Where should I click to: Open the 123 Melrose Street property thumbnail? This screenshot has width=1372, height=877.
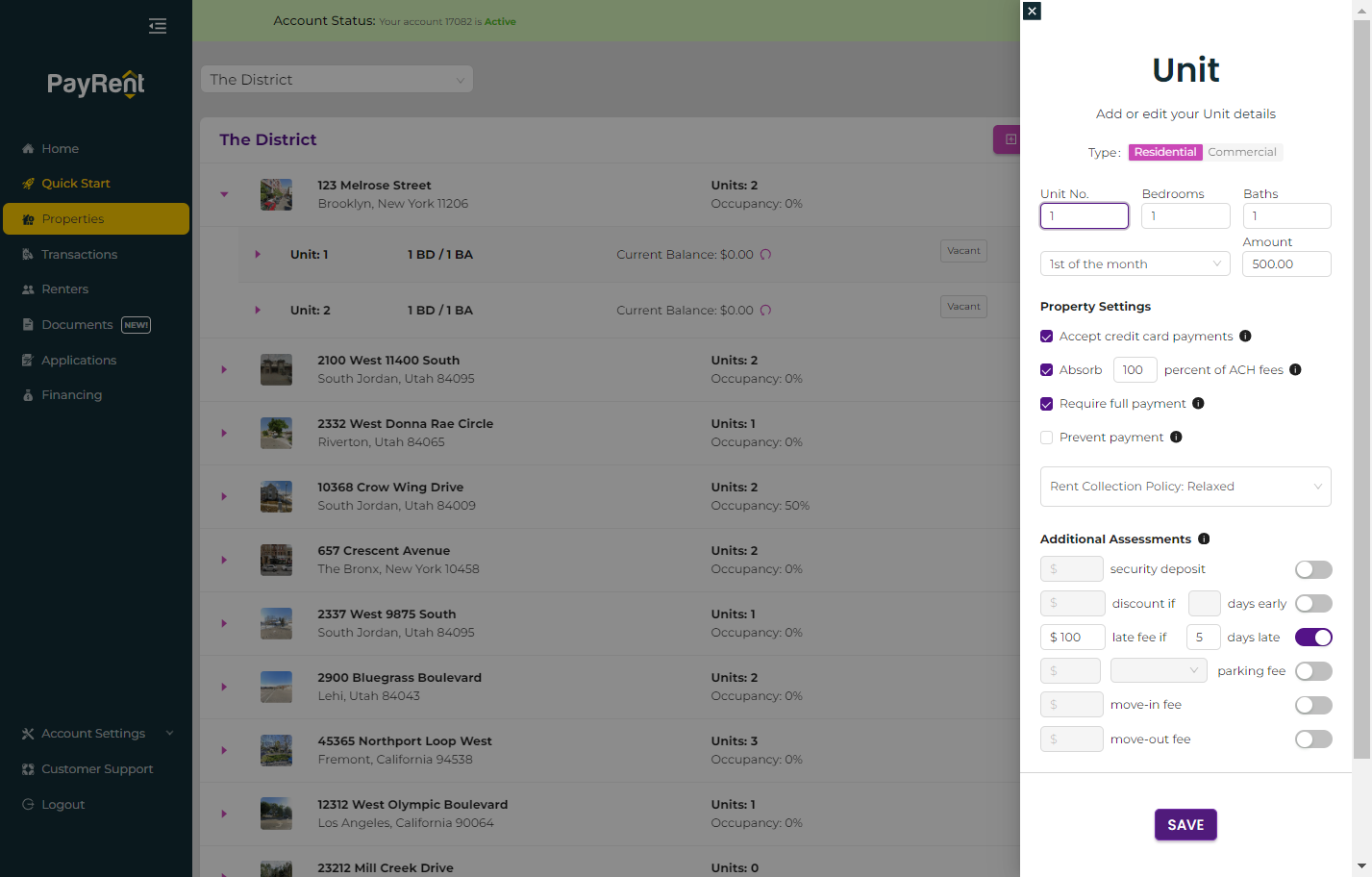(276, 194)
